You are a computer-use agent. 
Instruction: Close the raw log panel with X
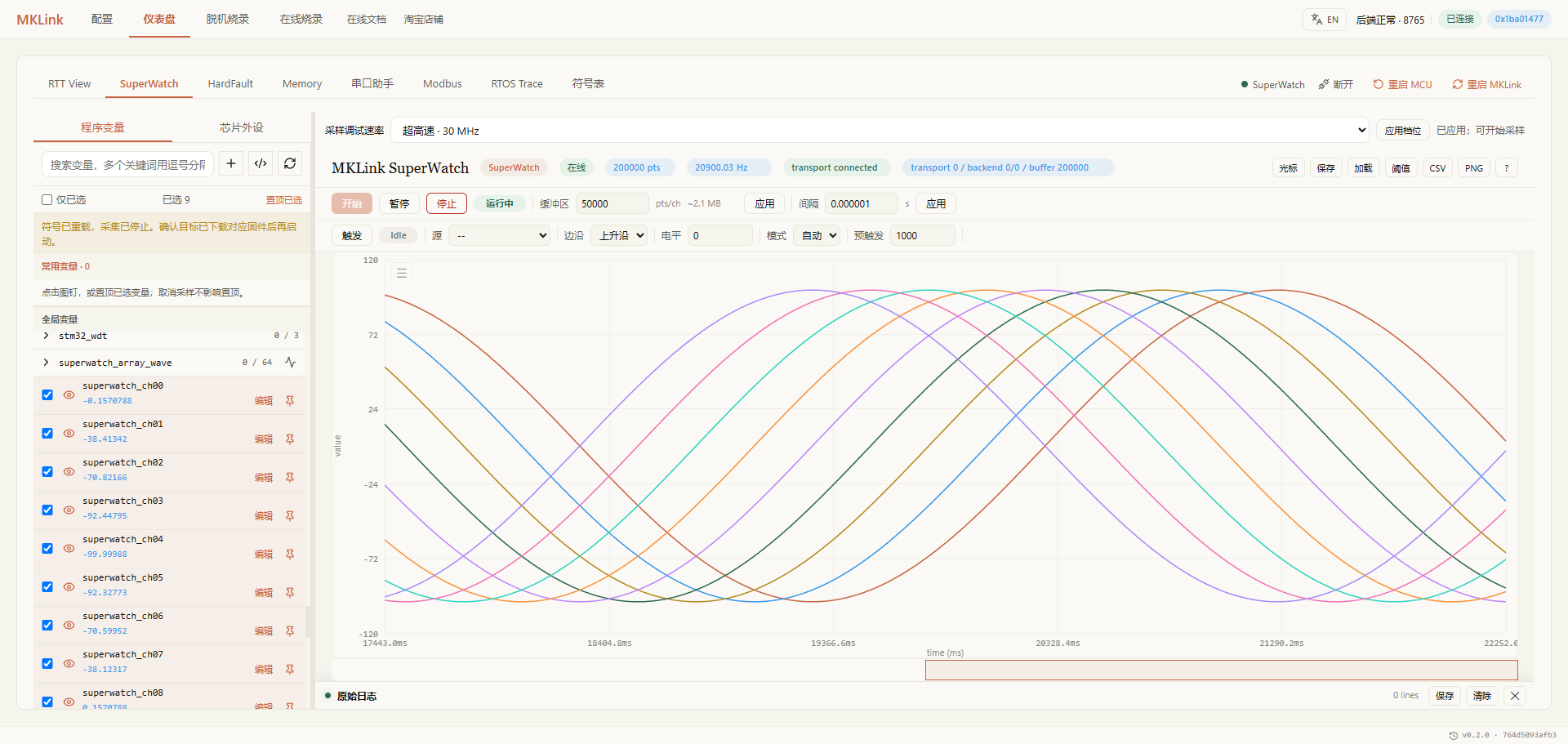(x=1515, y=696)
